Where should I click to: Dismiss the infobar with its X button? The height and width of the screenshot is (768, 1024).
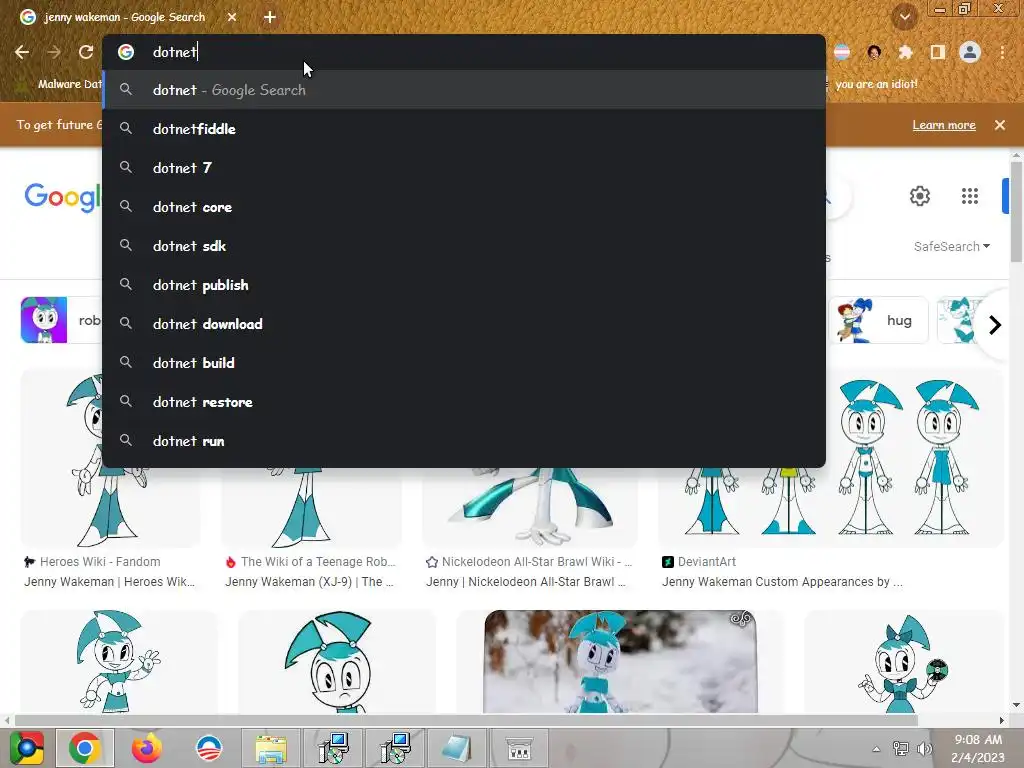click(1000, 125)
